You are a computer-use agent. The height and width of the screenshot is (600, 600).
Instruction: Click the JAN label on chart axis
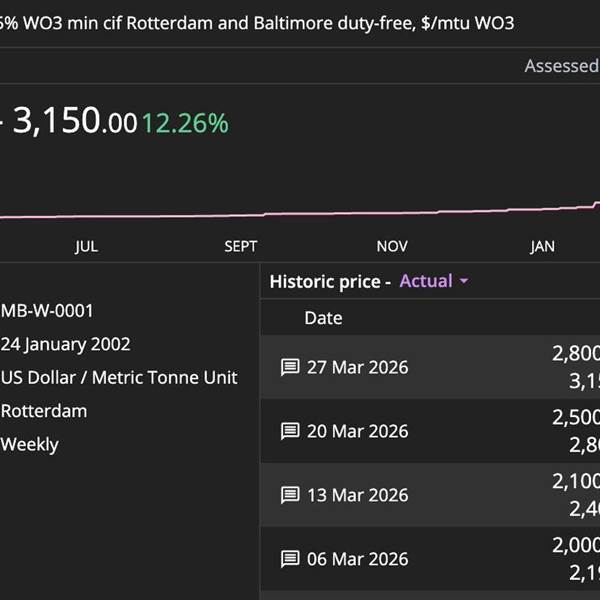(x=542, y=246)
